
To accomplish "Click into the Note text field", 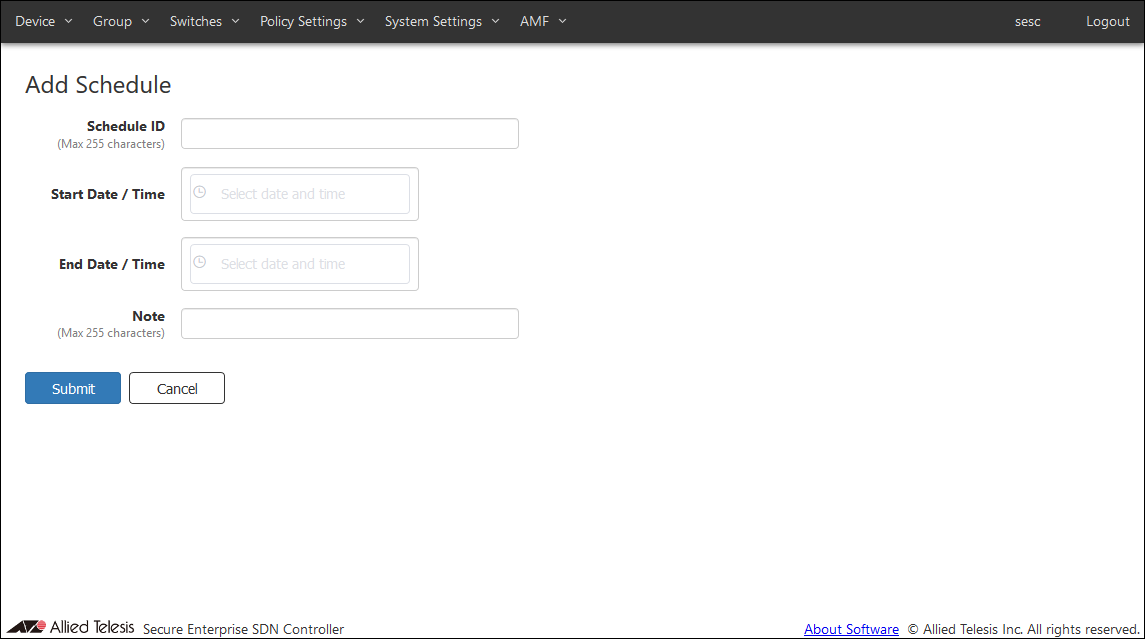I will tap(349, 323).
